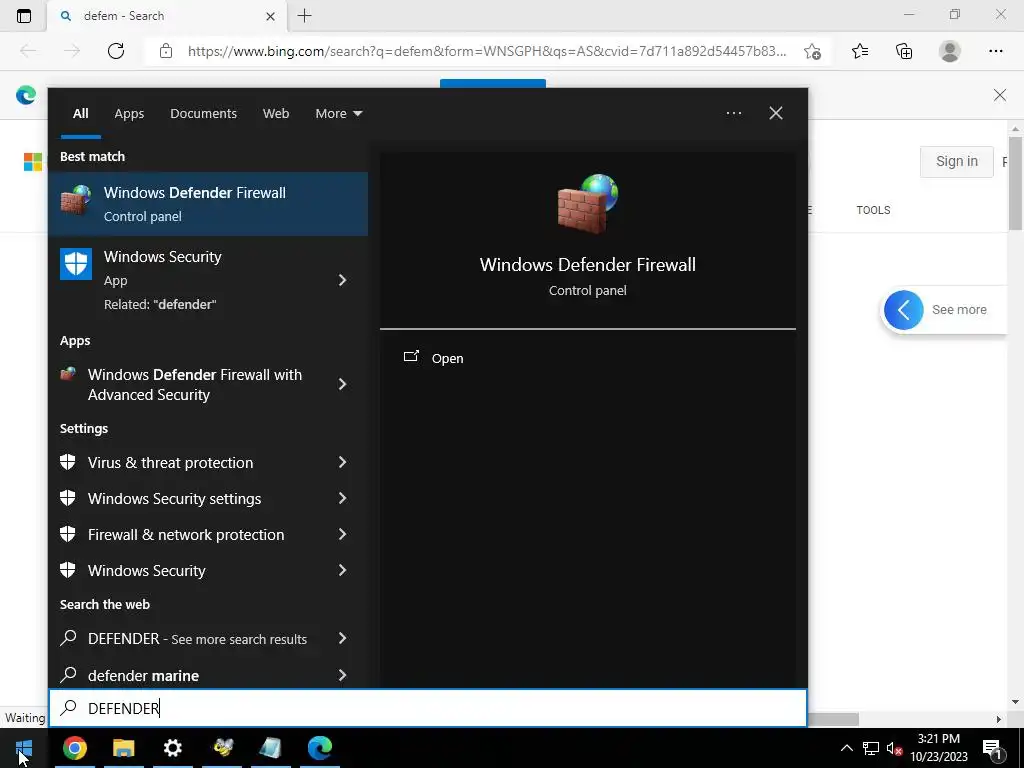Open Edge Settings and more menu
The image size is (1024, 768).
click(995, 51)
